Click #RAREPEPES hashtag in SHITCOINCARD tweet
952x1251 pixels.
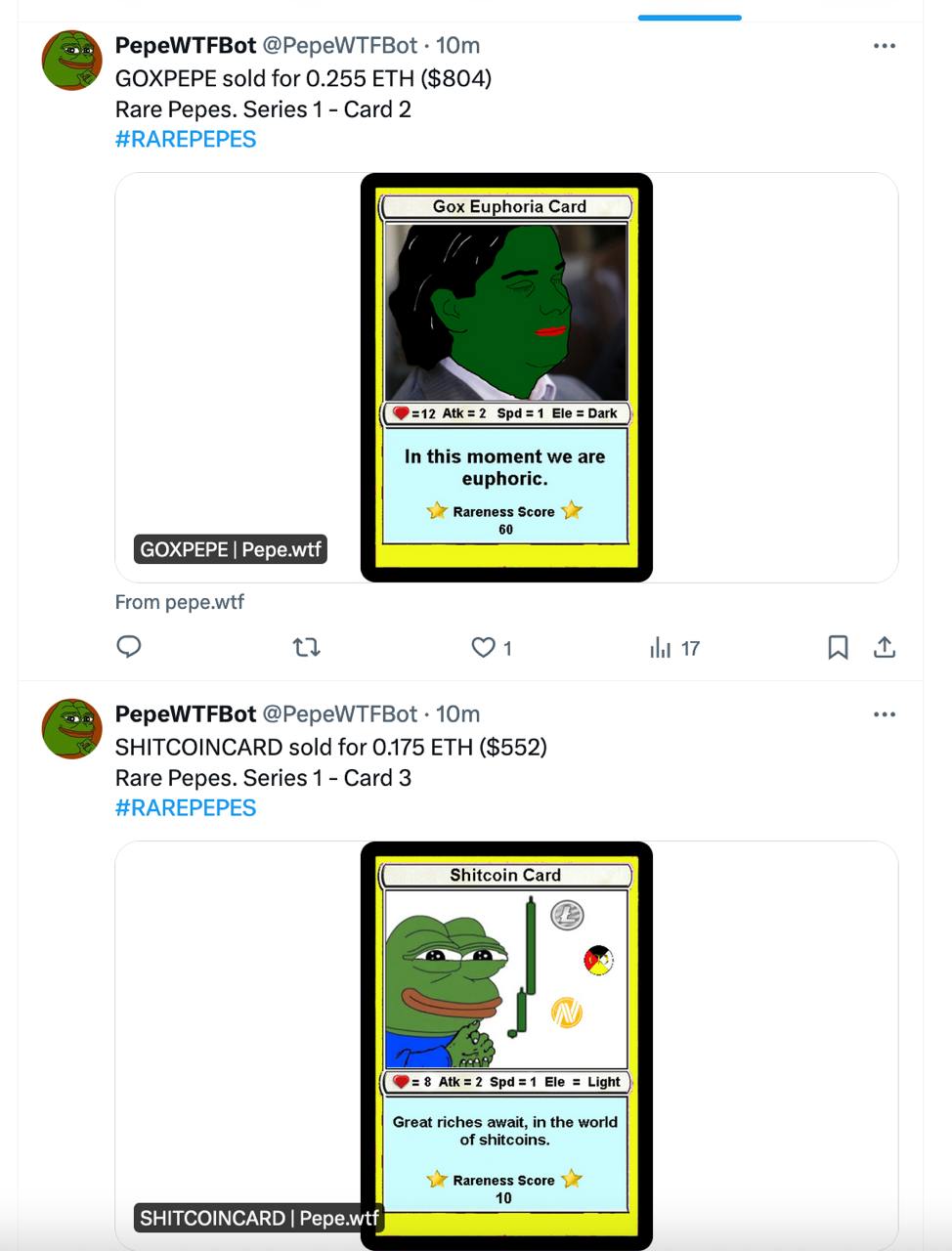coord(186,808)
